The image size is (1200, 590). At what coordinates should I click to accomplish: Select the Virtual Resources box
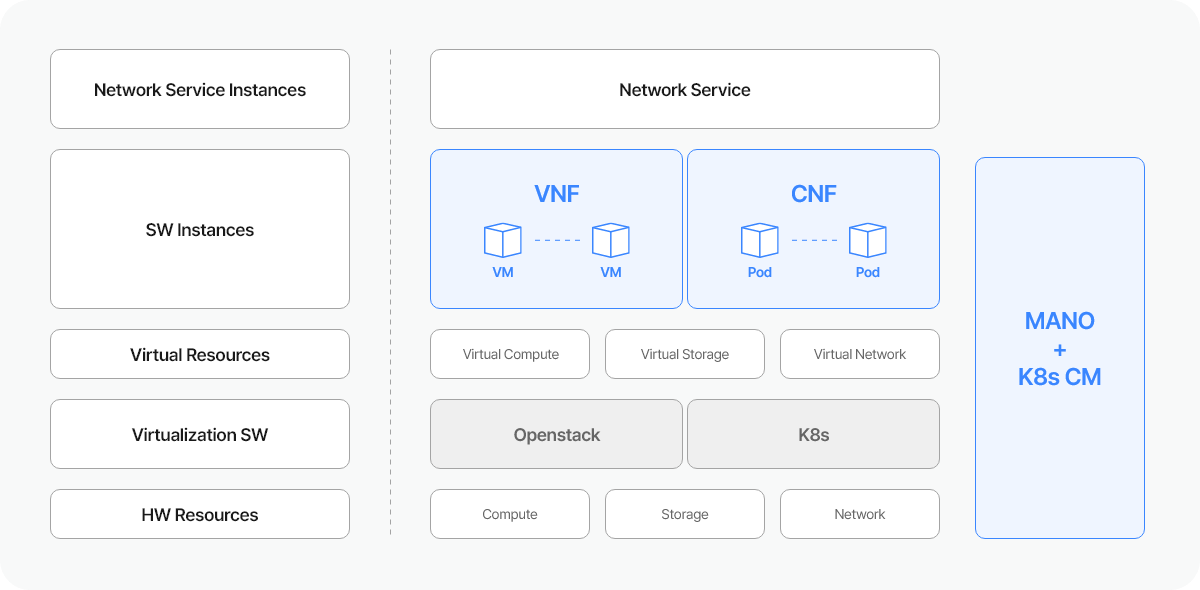click(x=200, y=354)
